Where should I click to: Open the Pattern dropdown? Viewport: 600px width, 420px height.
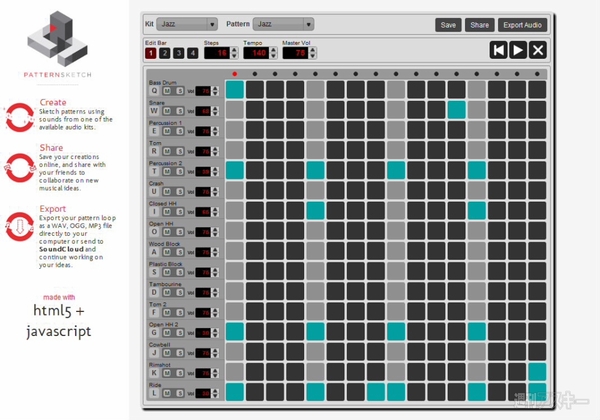tap(282, 23)
